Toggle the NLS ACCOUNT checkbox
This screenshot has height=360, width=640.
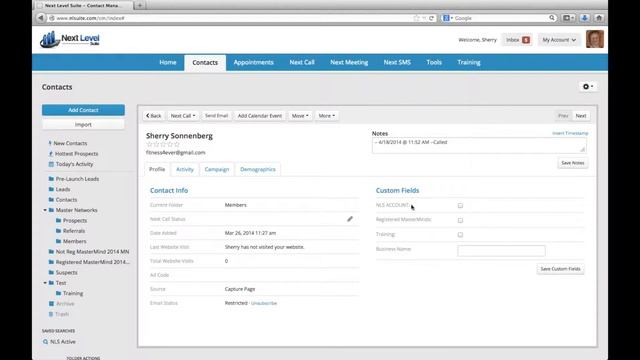[460, 206]
